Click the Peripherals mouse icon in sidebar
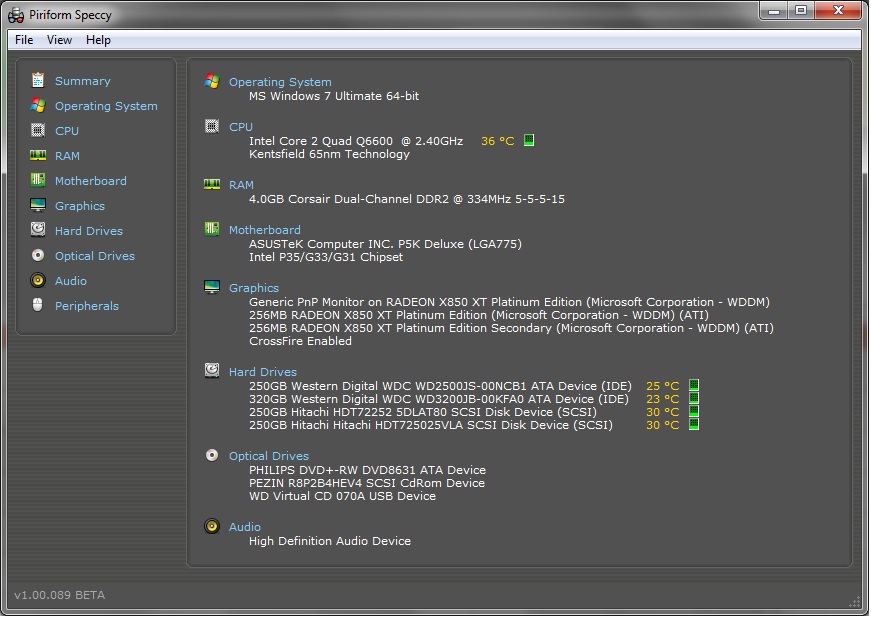Screen dimensions: 871x621 pyautogui.click(x=38, y=306)
